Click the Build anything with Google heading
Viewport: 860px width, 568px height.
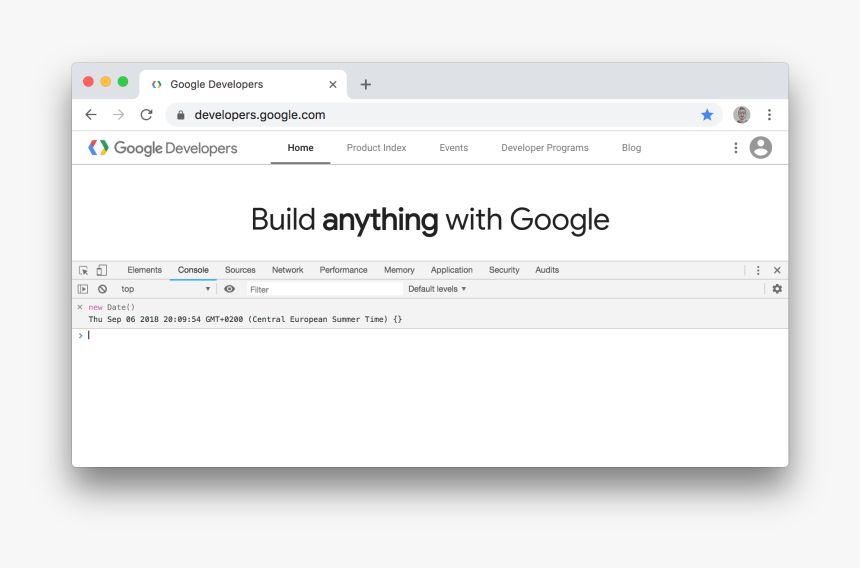430,220
